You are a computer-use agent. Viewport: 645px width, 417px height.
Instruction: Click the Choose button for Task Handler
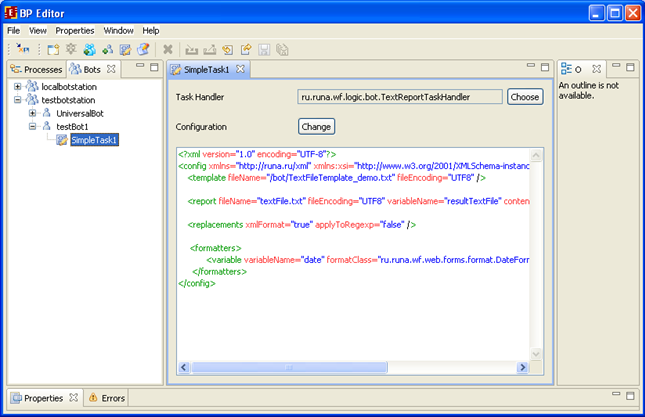(x=525, y=97)
